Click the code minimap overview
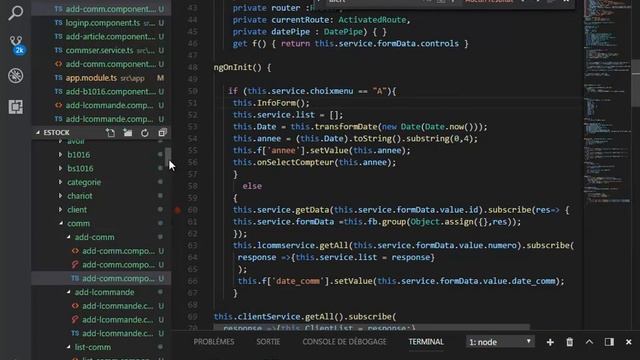The width and height of the screenshot is (640, 360). (607, 102)
